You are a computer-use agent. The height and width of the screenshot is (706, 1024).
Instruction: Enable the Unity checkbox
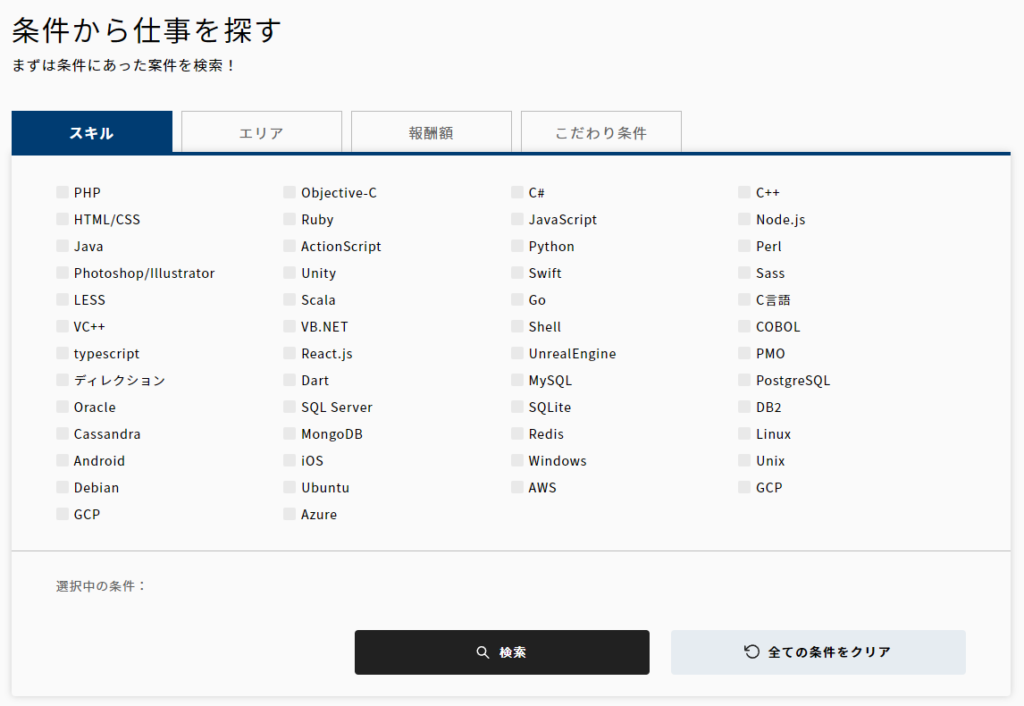(x=289, y=272)
